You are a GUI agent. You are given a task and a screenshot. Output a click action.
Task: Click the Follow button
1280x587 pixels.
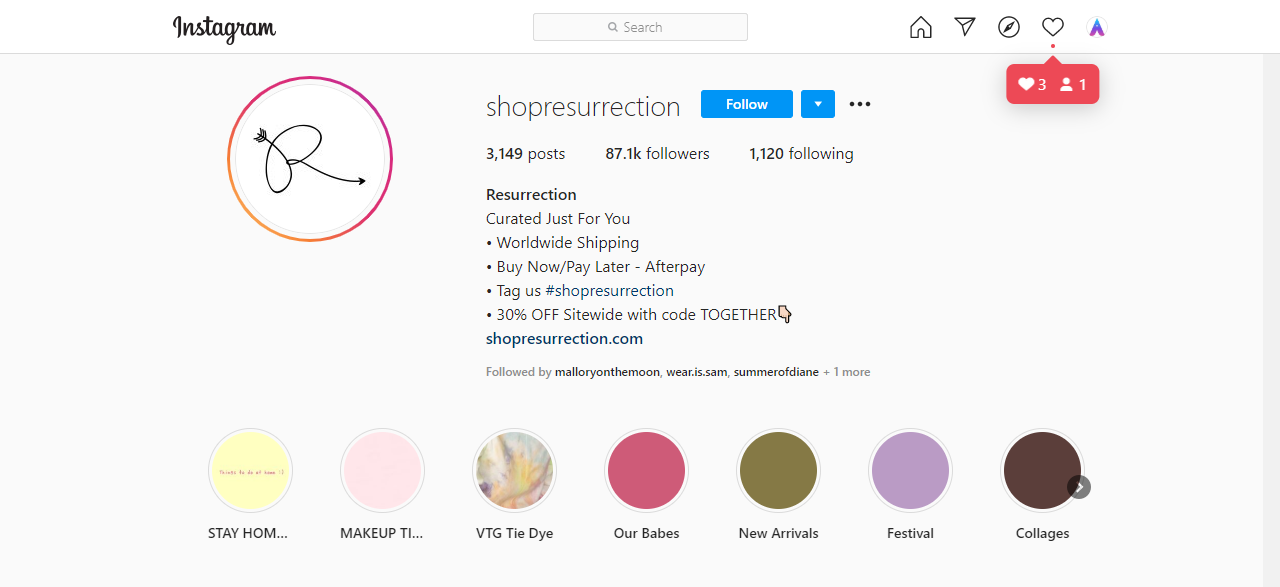pyautogui.click(x=746, y=104)
